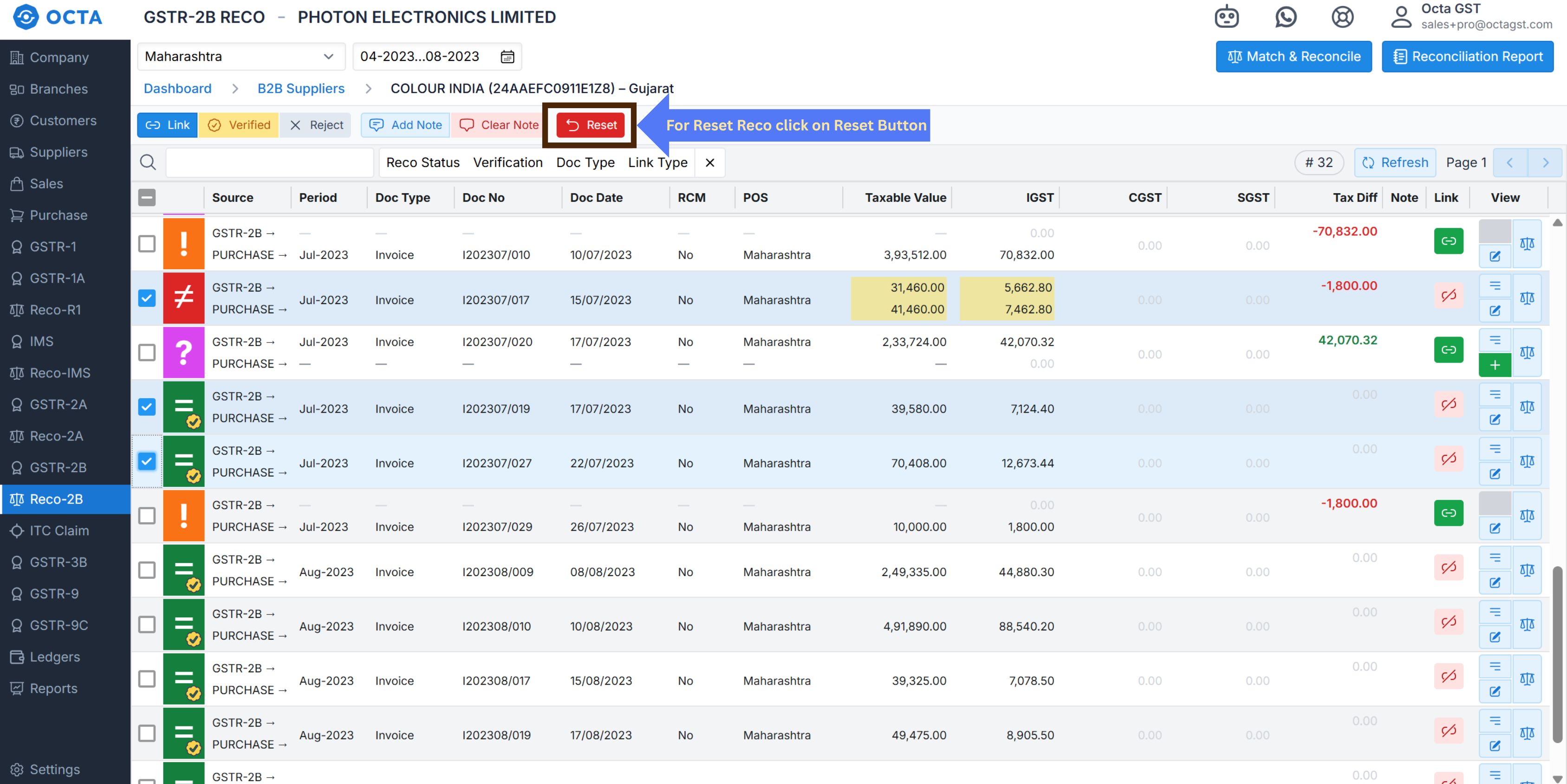The width and height of the screenshot is (1567, 784).
Task: Toggle the select-all header checkbox
Action: click(147, 198)
